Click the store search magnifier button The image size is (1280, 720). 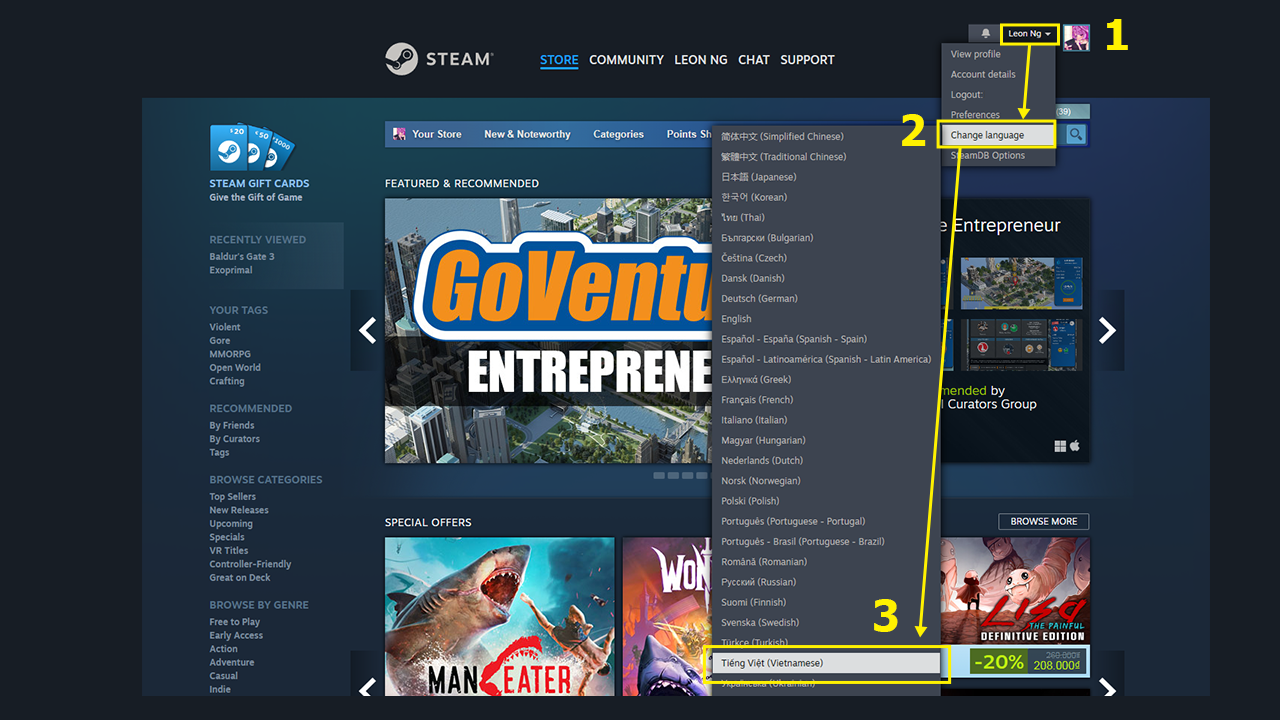1076,134
